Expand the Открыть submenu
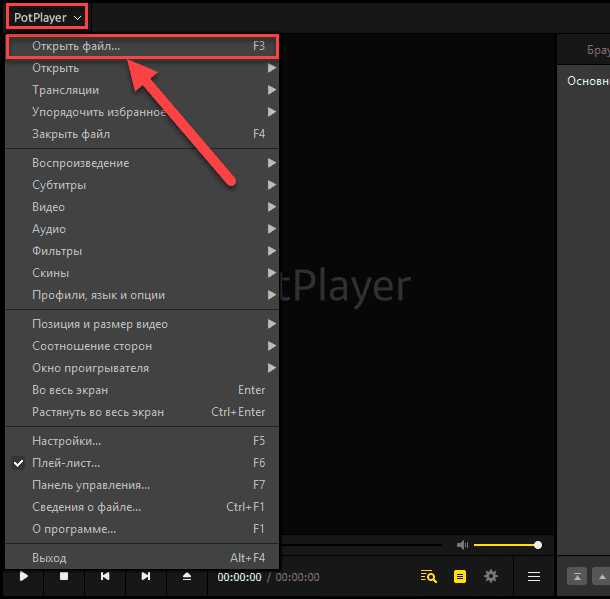The width and height of the screenshot is (610, 599). (x=142, y=68)
